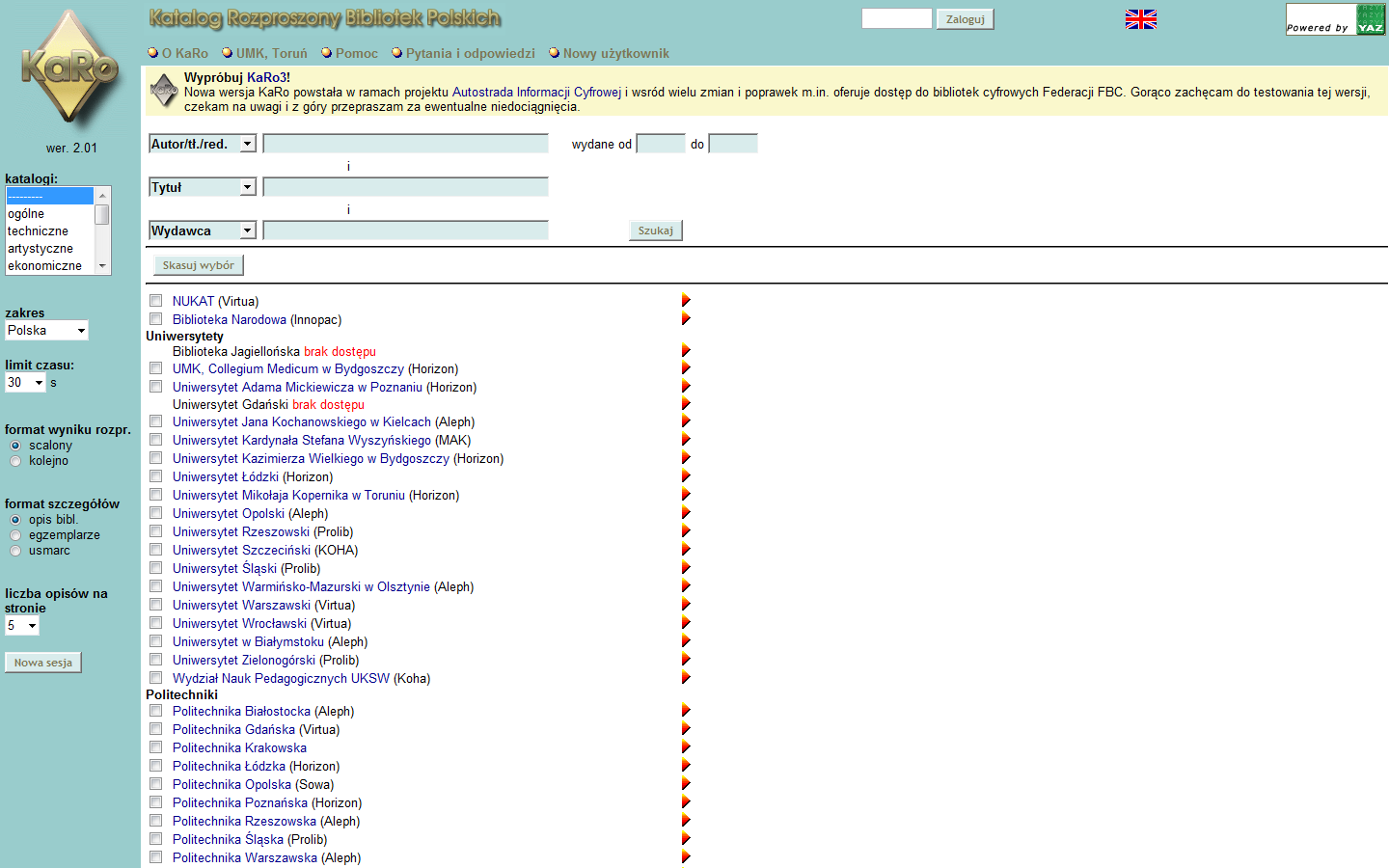
Task: Select the kolejno result format radio
Action: pyautogui.click(x=15, y=461)
